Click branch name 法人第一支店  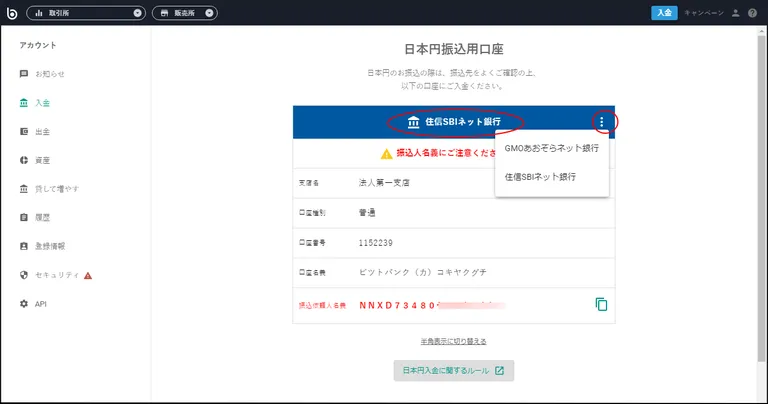[x=384, y=183]
